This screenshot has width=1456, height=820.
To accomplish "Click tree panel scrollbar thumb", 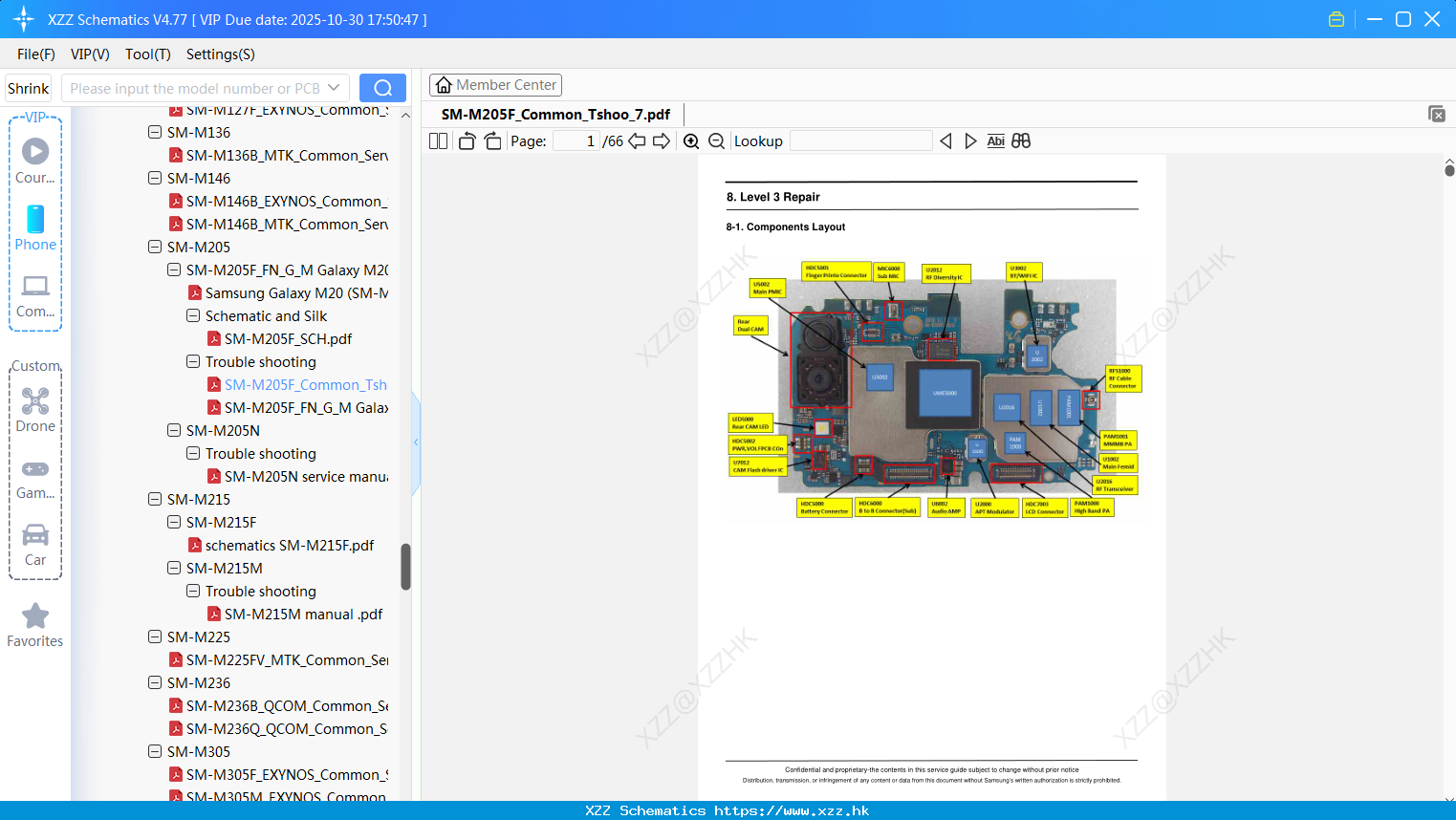I will pyautogui.click(x=405, y=567).
